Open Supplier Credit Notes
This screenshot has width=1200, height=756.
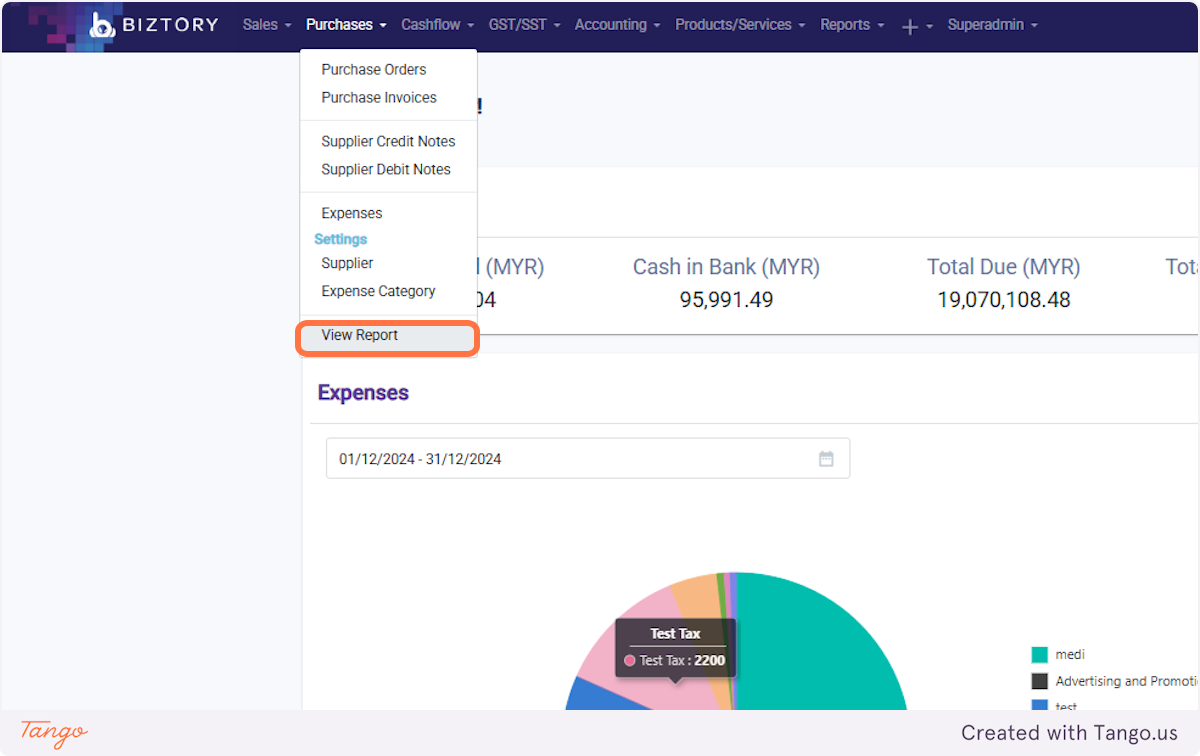click(388, 141)
